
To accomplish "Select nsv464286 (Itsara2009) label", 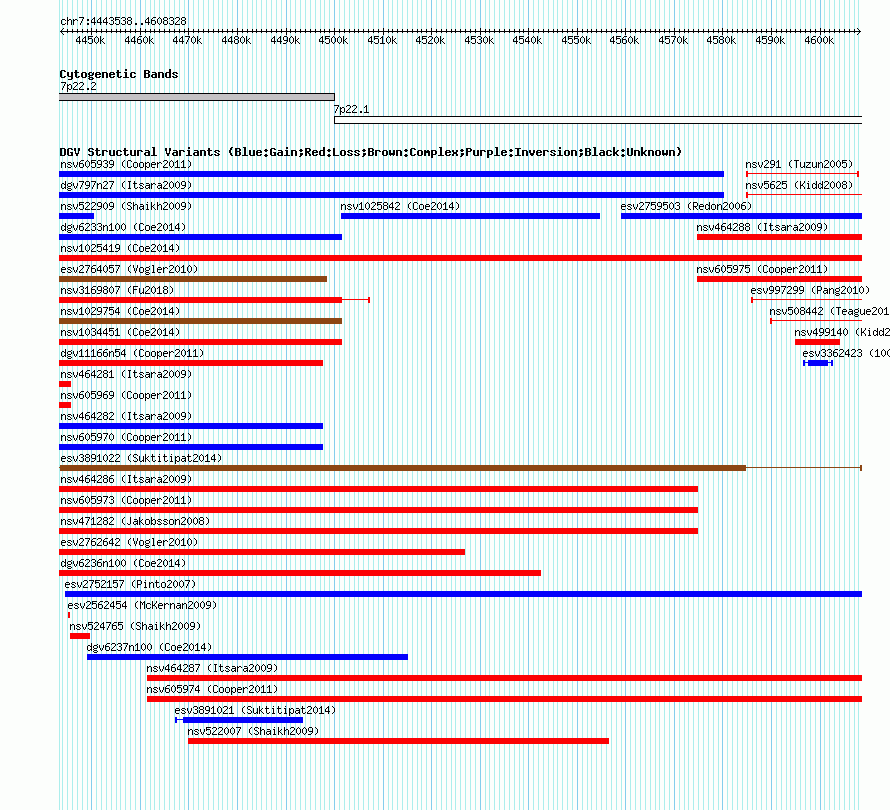I will click(x=126, y=479).
